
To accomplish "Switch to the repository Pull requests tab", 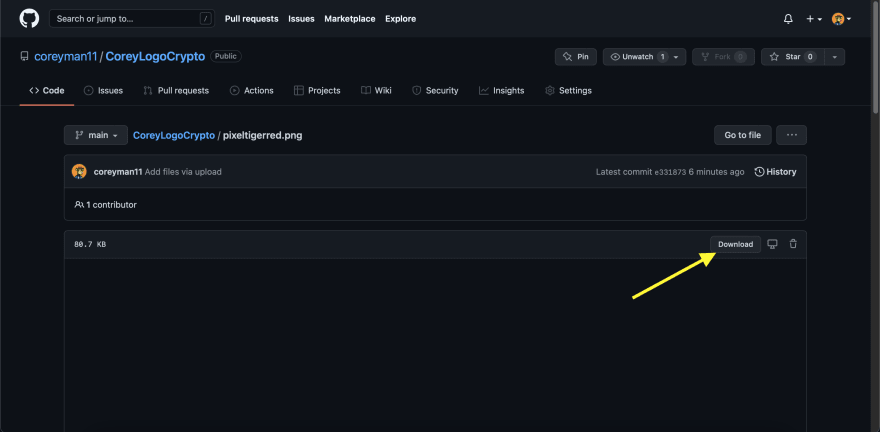I will pyautogui.click(x=176, y=90).
